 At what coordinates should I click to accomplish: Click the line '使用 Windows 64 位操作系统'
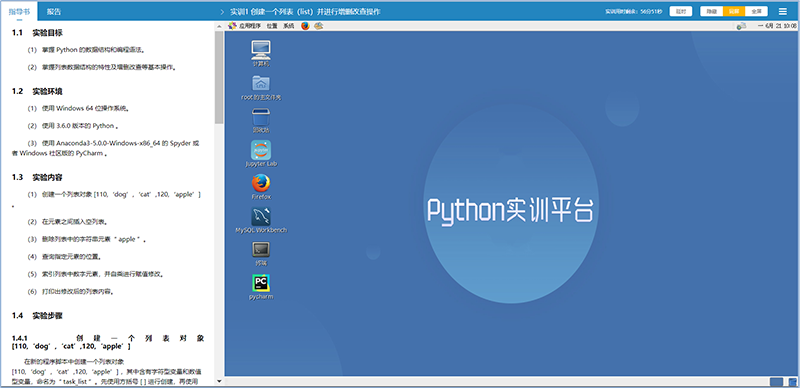(x=79, y=108)
